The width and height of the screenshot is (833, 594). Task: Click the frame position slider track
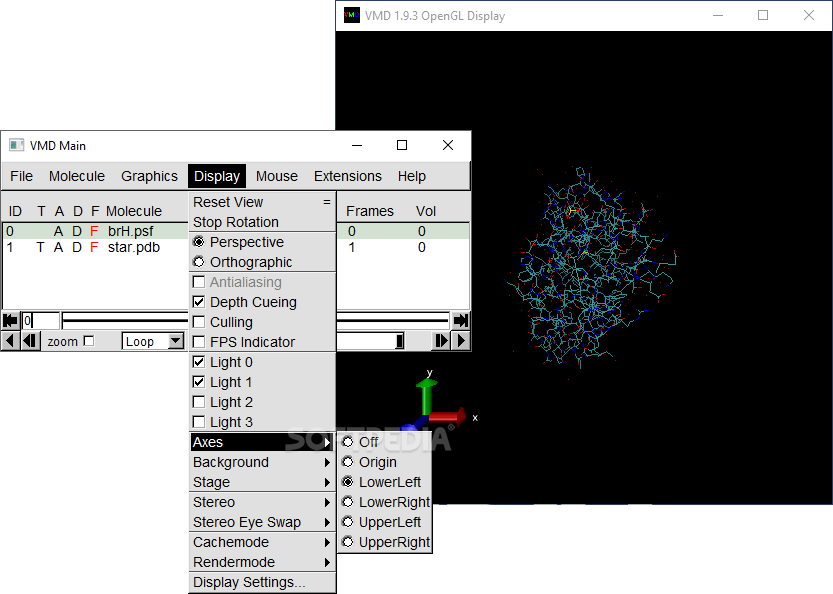point(255,320)
